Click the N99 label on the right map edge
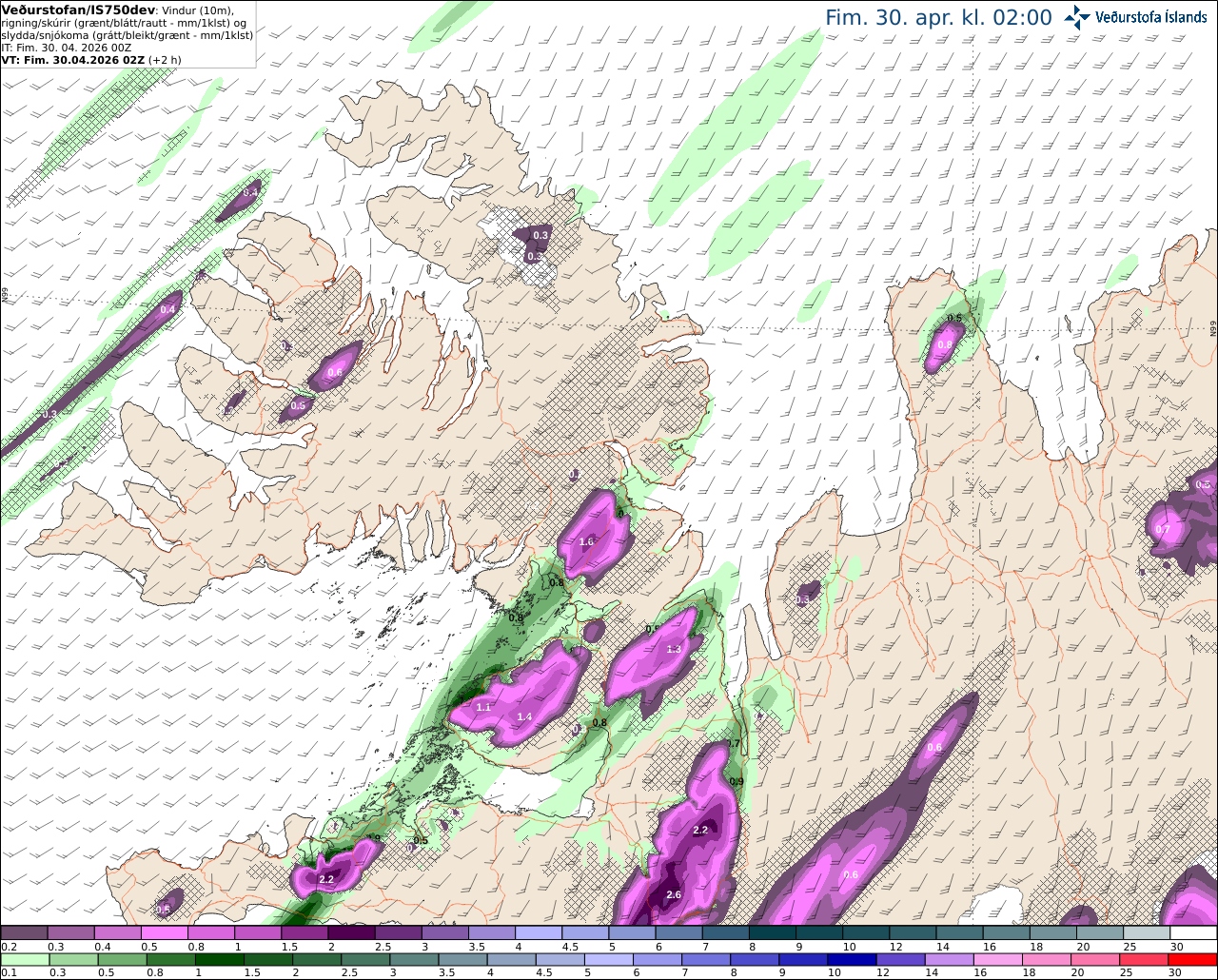The height and width of the screenshot is (980, 1218). tap(1213, 327)
